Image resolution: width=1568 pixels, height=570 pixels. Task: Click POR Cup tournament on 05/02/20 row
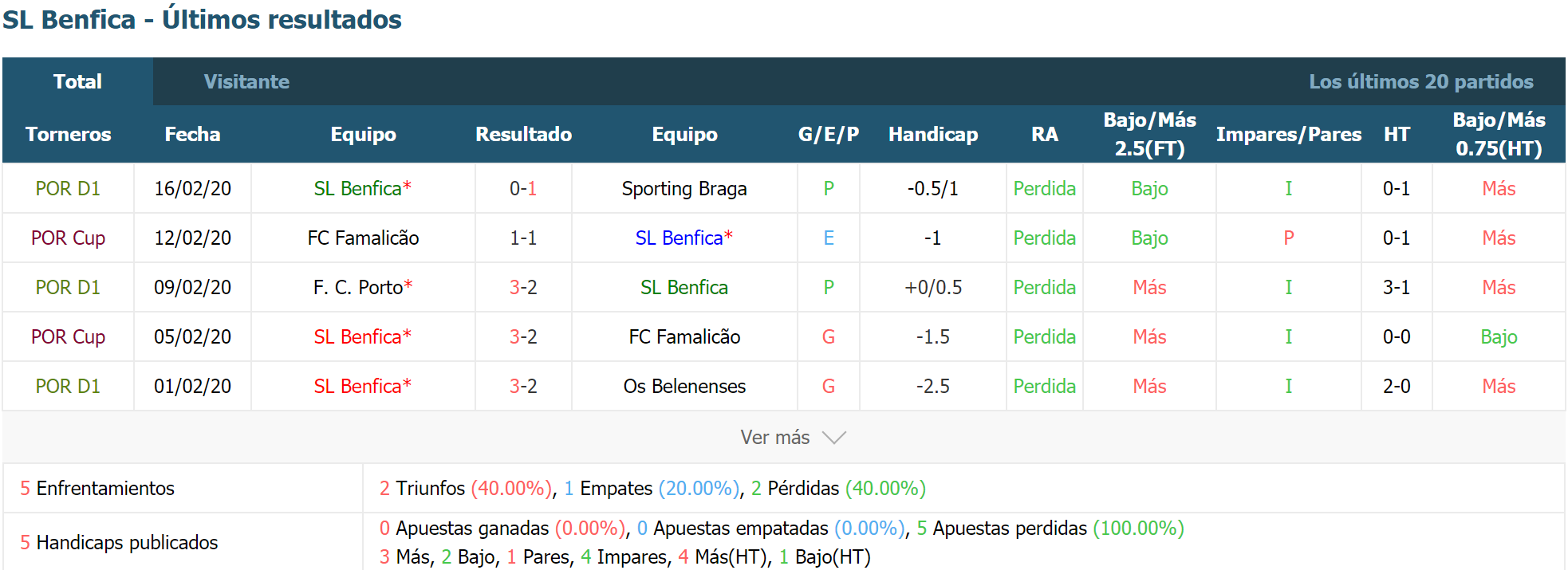(68, 337)
